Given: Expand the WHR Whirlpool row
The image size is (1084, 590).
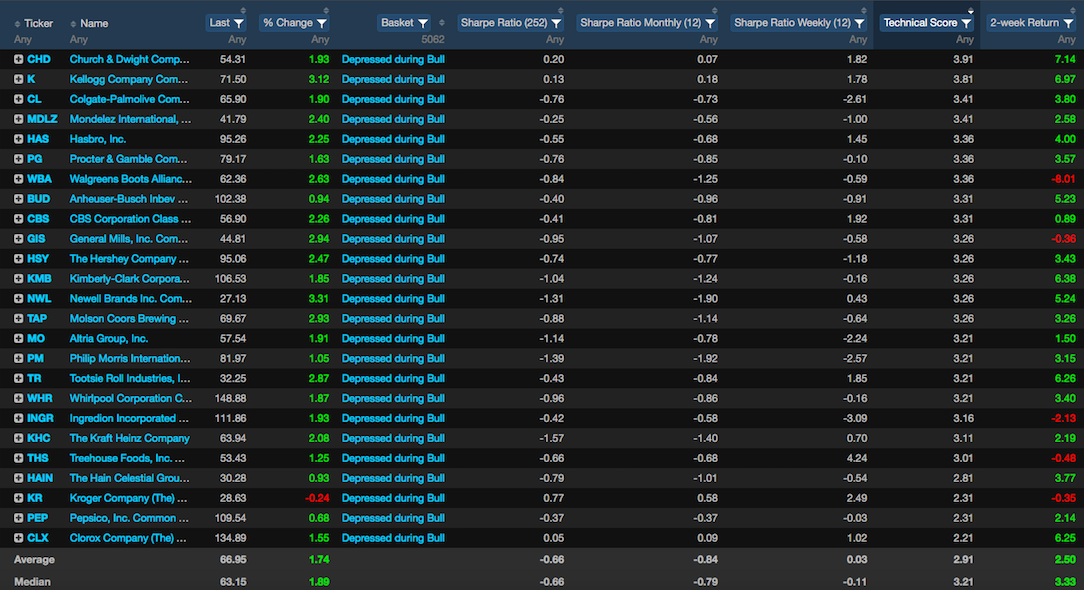Looking at the screenshot, I should [x=19, y=398].
